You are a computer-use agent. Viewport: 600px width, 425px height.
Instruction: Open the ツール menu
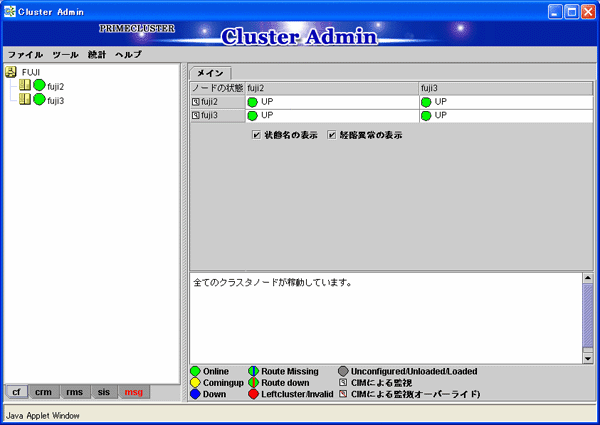point(65,55)
